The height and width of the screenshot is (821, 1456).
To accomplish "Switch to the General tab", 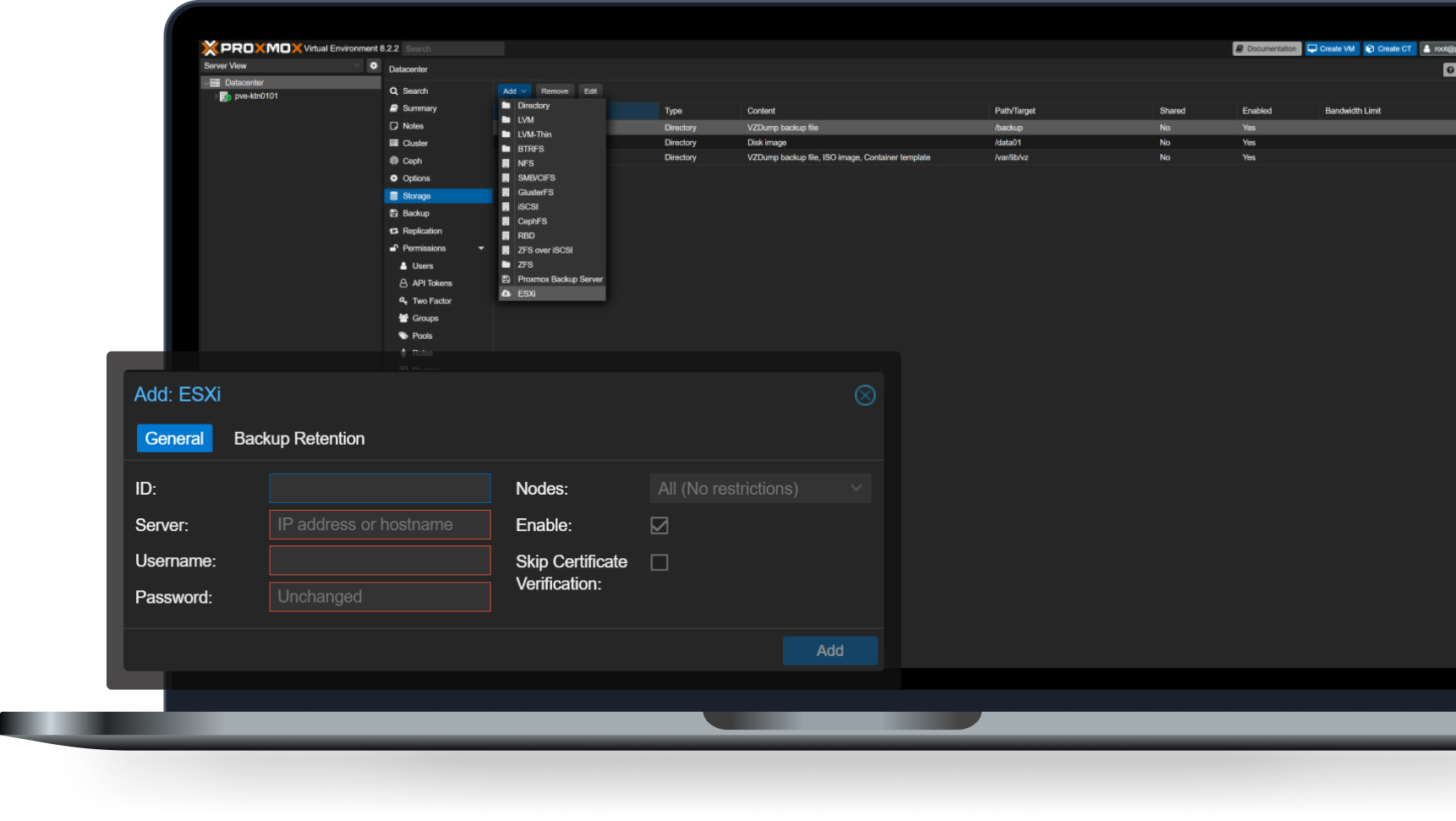I will (174, 439).
